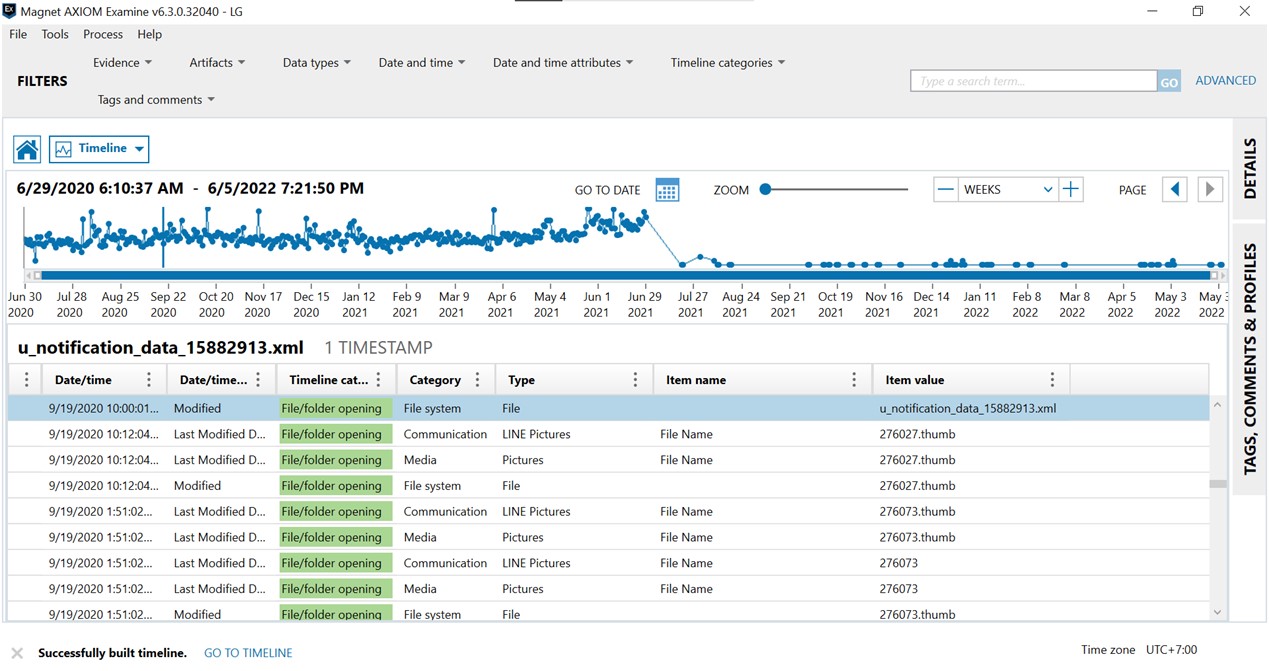Open the Tools menu

54,33
